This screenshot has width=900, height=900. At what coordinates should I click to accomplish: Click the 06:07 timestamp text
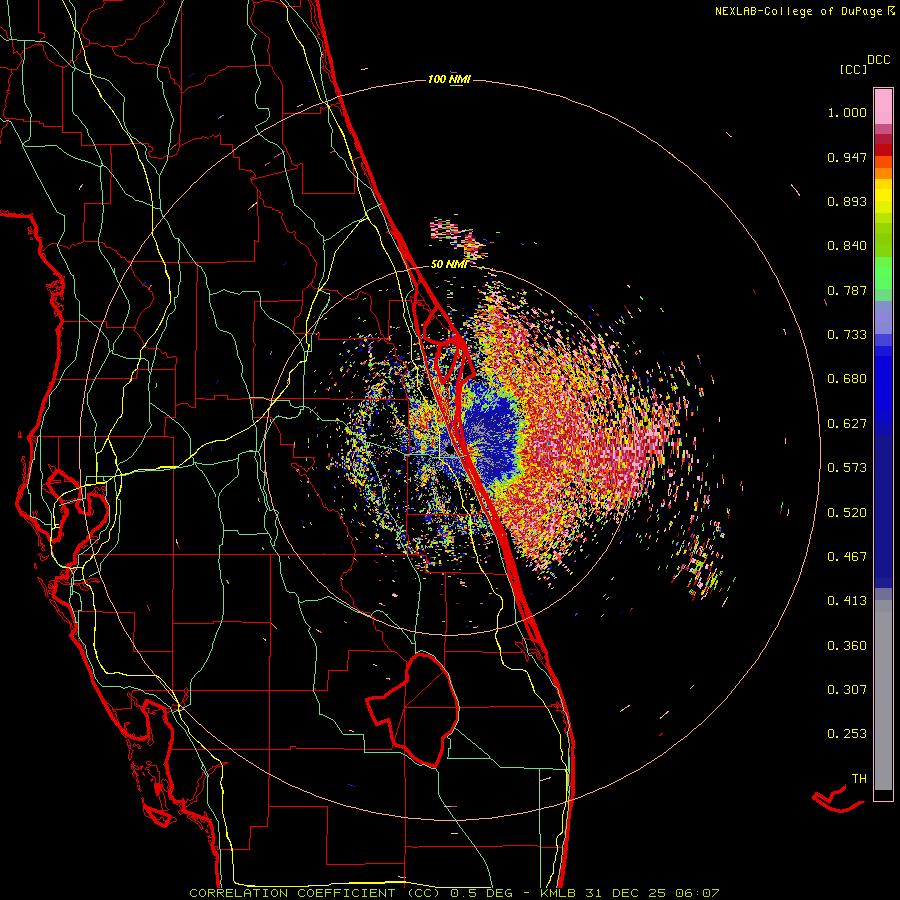(x=697, y=893)
